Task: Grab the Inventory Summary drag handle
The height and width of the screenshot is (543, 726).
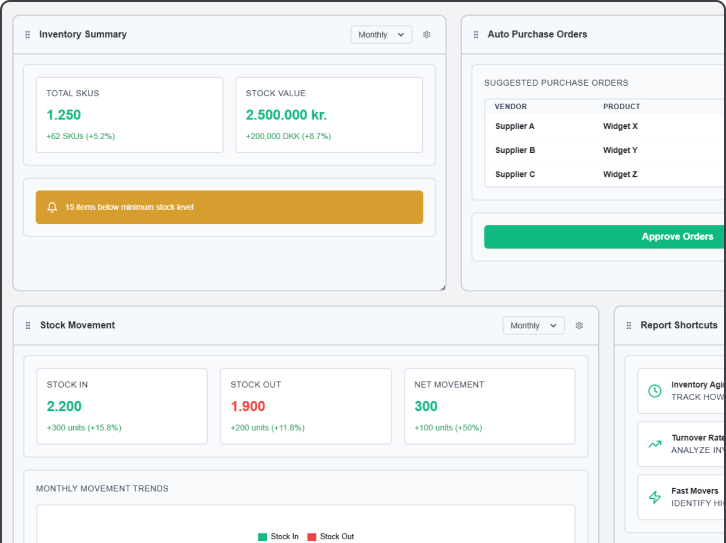Action: (28, 34)
